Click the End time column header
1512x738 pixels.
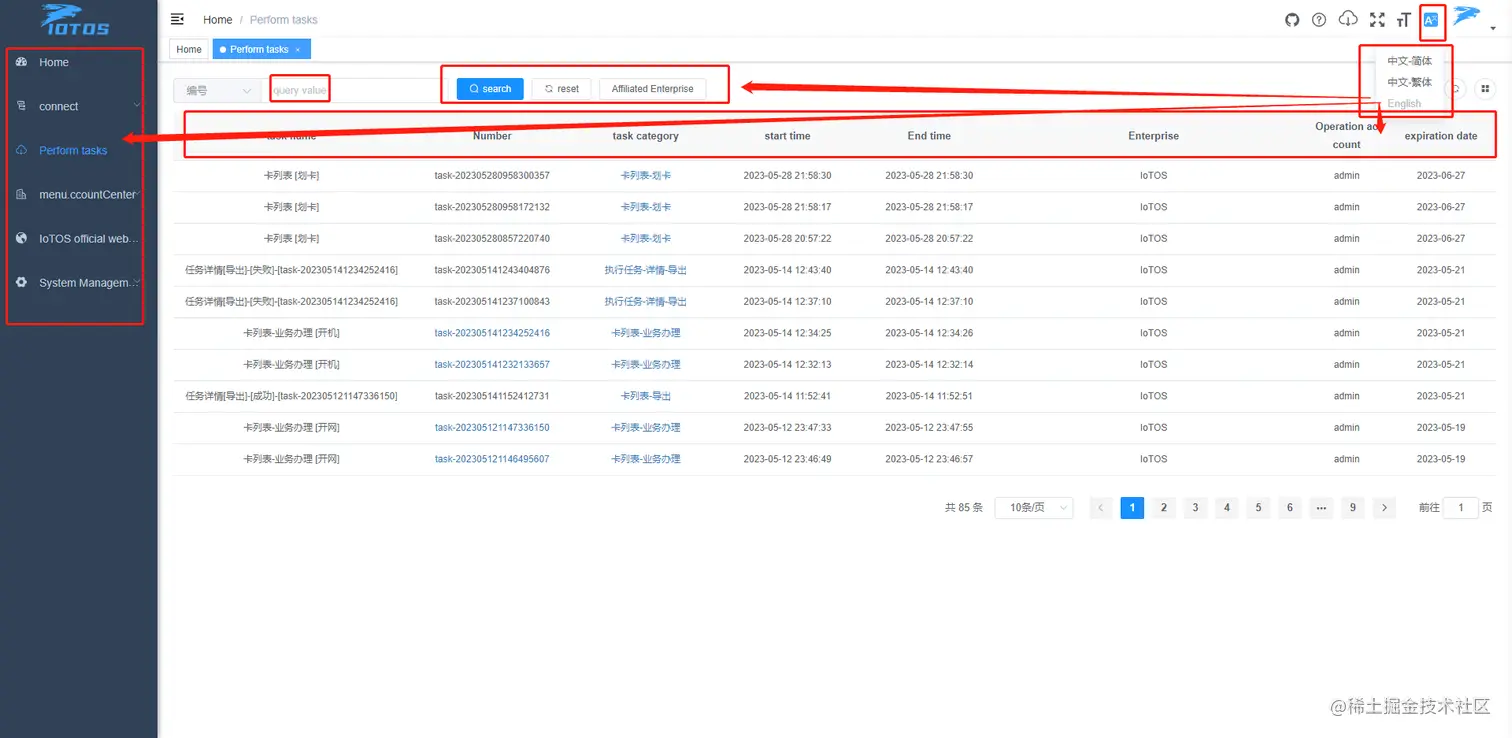click(x=929, y=136)
